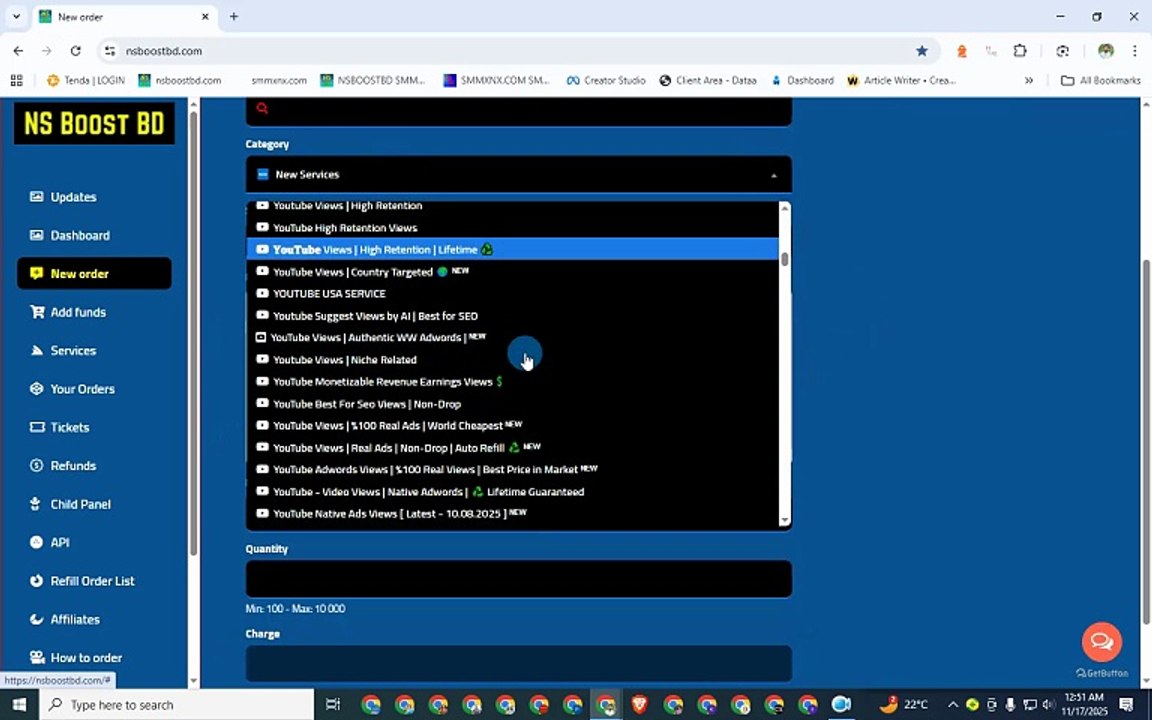
Task: Click the dropdown list scroll-down arrow
Action: [785, 520]
